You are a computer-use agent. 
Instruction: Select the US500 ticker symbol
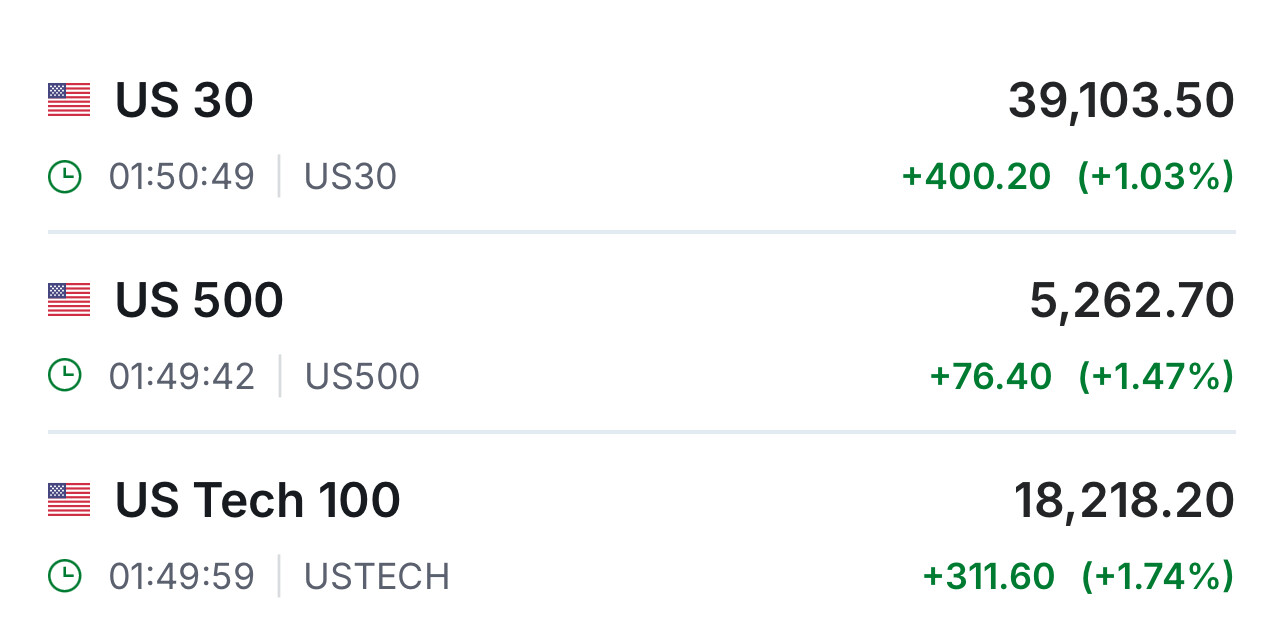coord(362,377)
